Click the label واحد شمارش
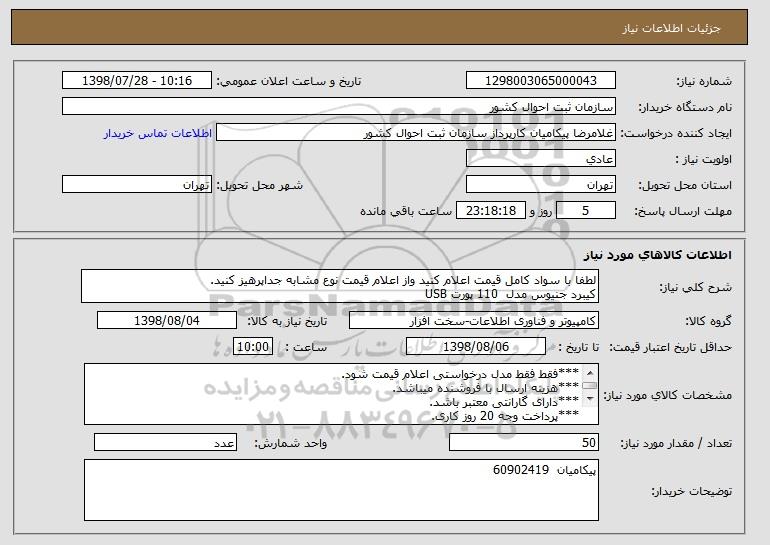770x545 pixels. point(291,443)
